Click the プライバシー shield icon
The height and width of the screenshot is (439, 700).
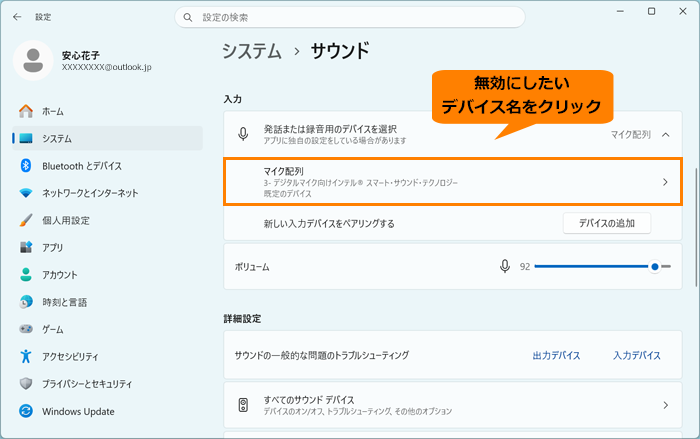tap(26, 384)
